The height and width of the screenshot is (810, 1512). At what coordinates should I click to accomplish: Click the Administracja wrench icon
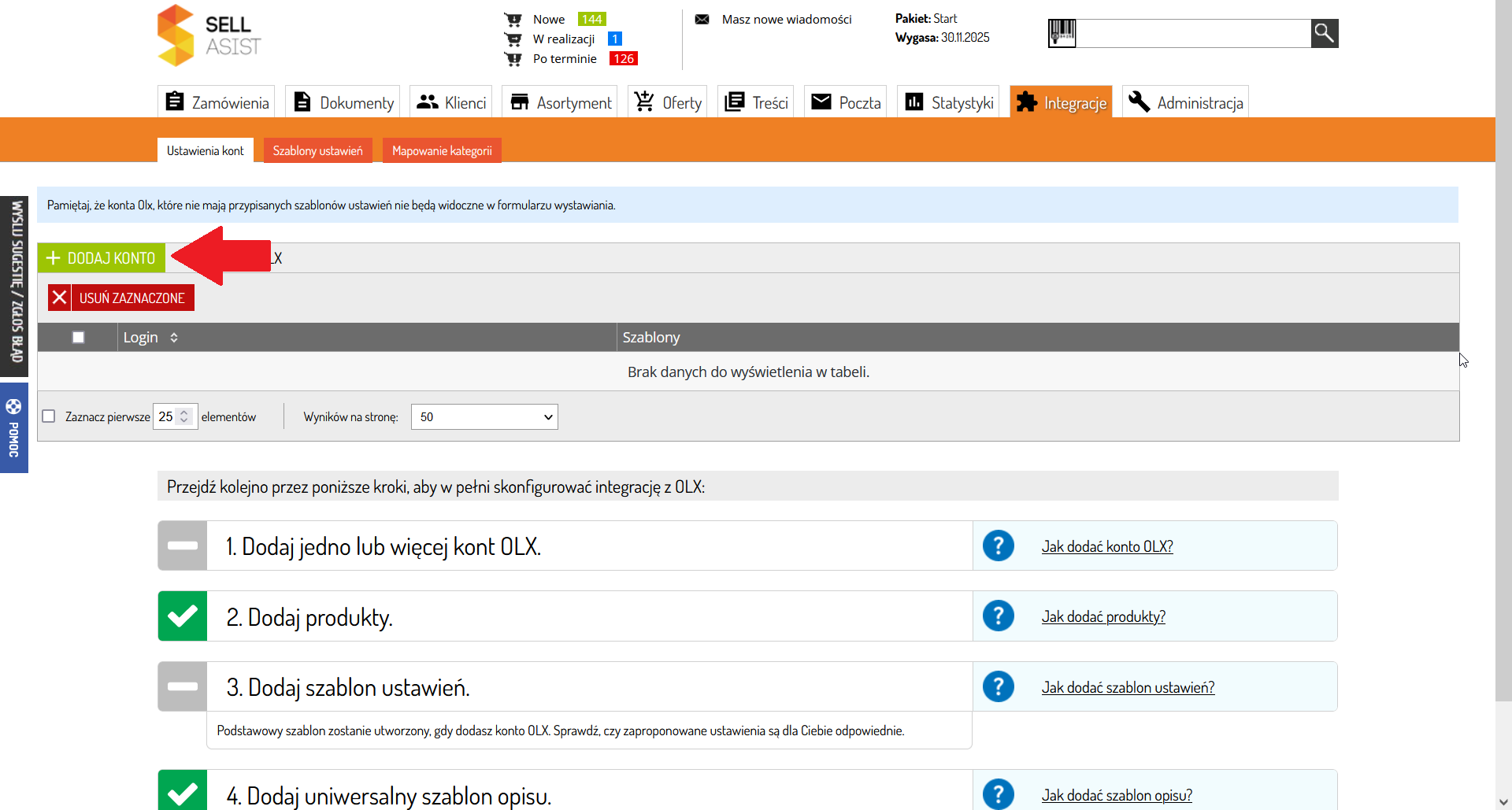[x=1140, y=102]
